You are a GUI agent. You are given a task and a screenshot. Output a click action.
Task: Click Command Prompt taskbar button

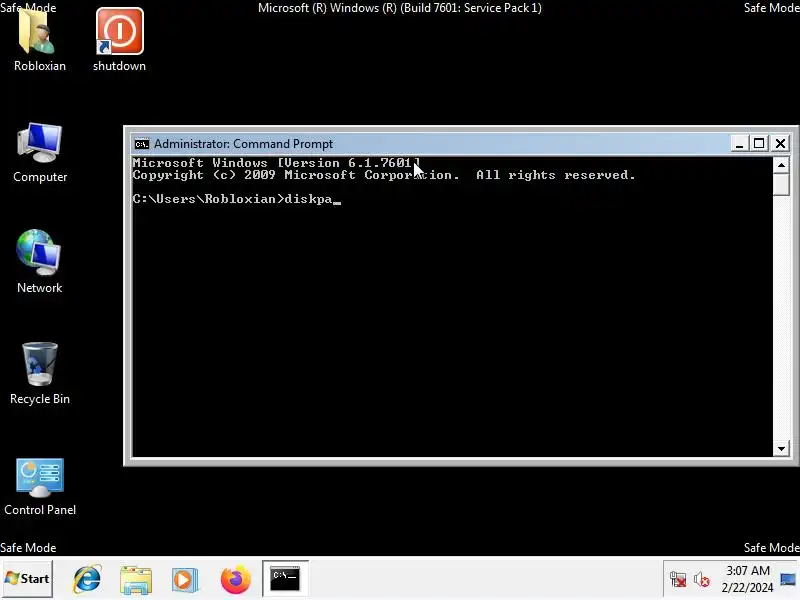(285, 578)
